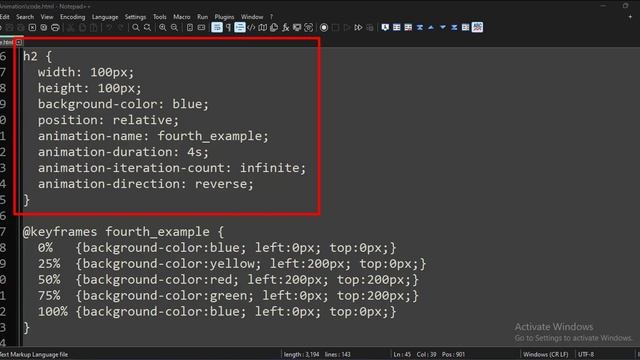The width and height of the screenshot is (640, 360).
Task: Close the html file tab
Action: point(19,42)
